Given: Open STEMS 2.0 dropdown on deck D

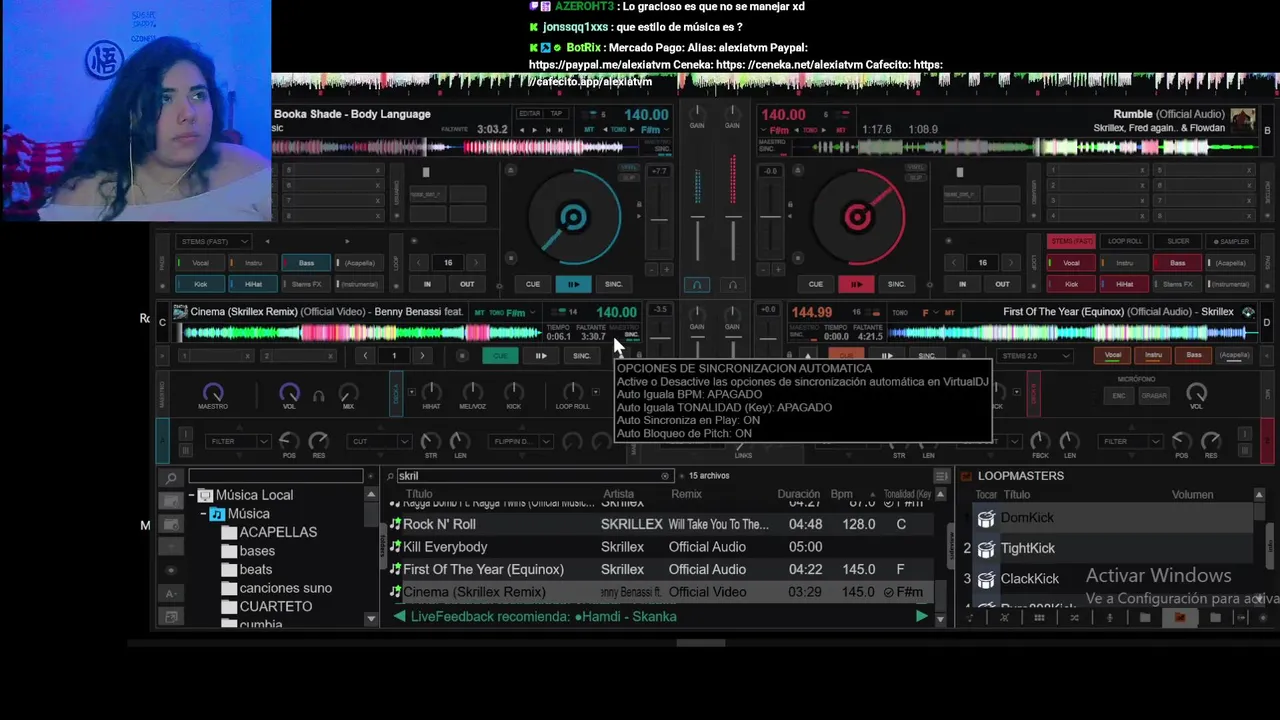Looking at the screenshot, I should [x=1036, y=355].
